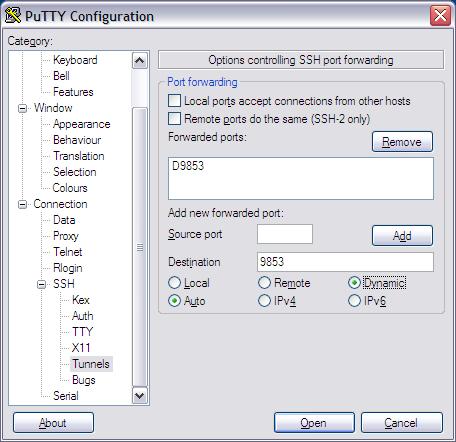Click the category list scrollbar thumb
The width and height of the screenshot is (456, 442).
coord(140,247)
